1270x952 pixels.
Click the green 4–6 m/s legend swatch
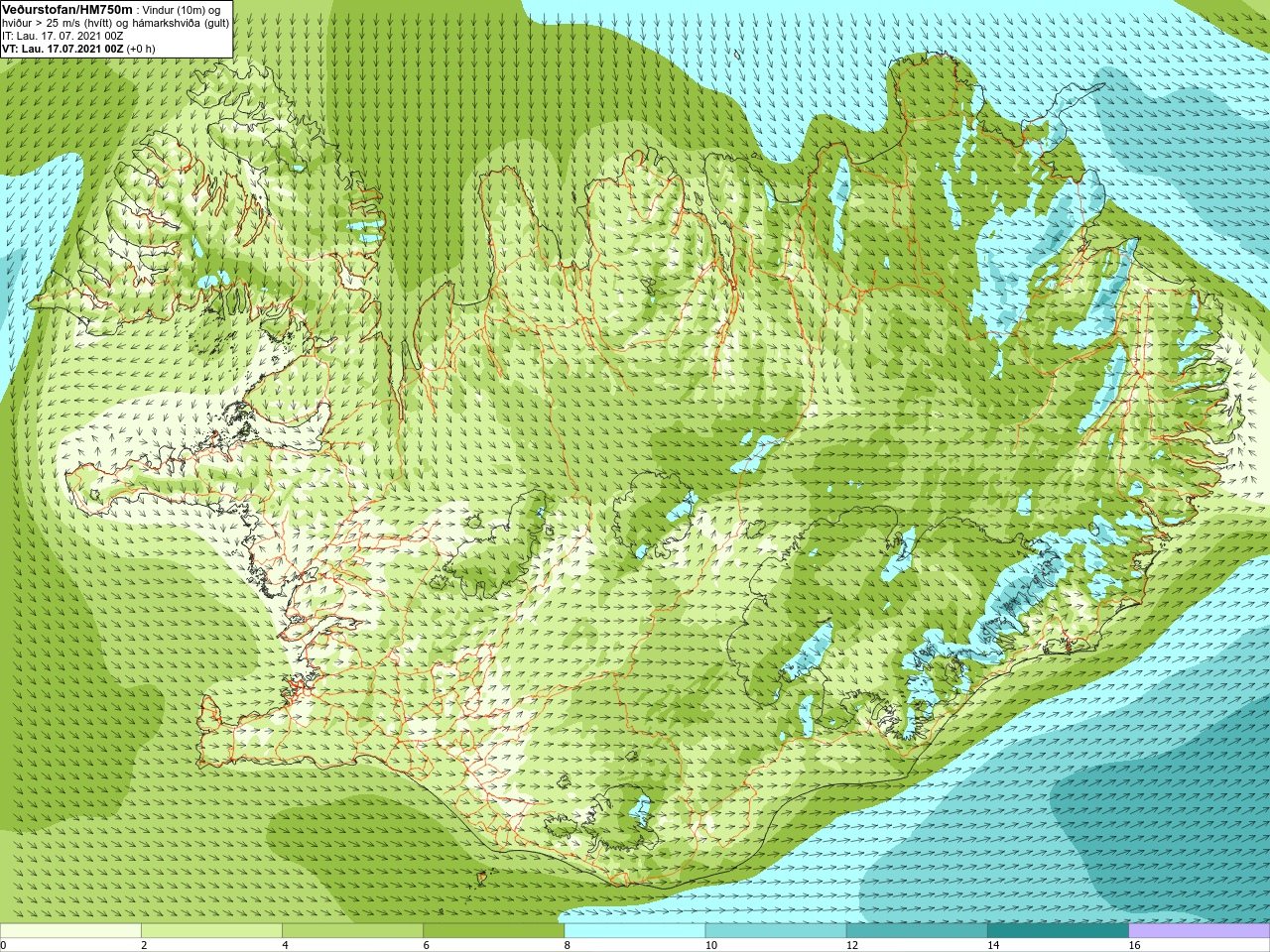352,931
